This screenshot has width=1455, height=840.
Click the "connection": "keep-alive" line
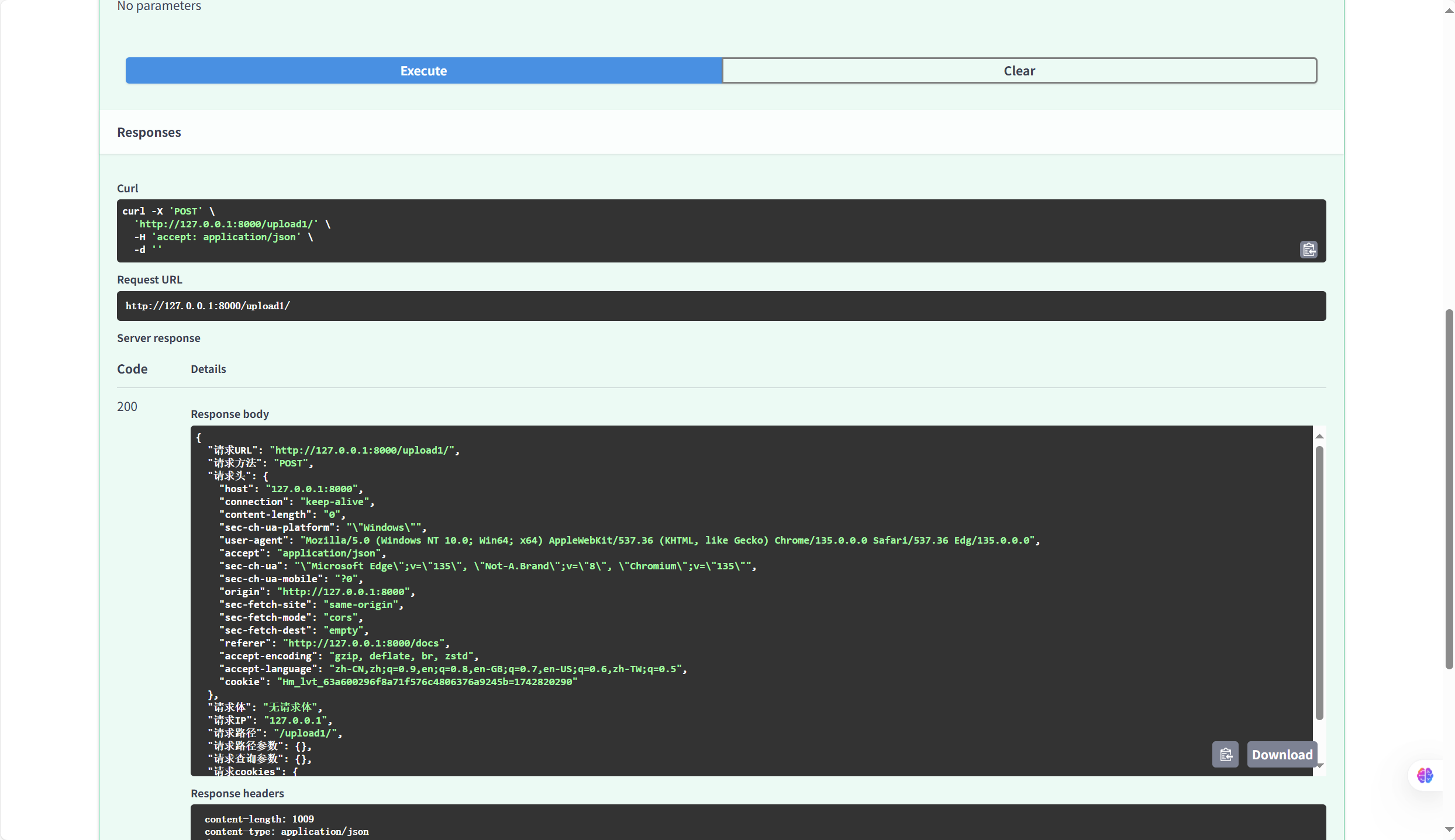point(297,502)
